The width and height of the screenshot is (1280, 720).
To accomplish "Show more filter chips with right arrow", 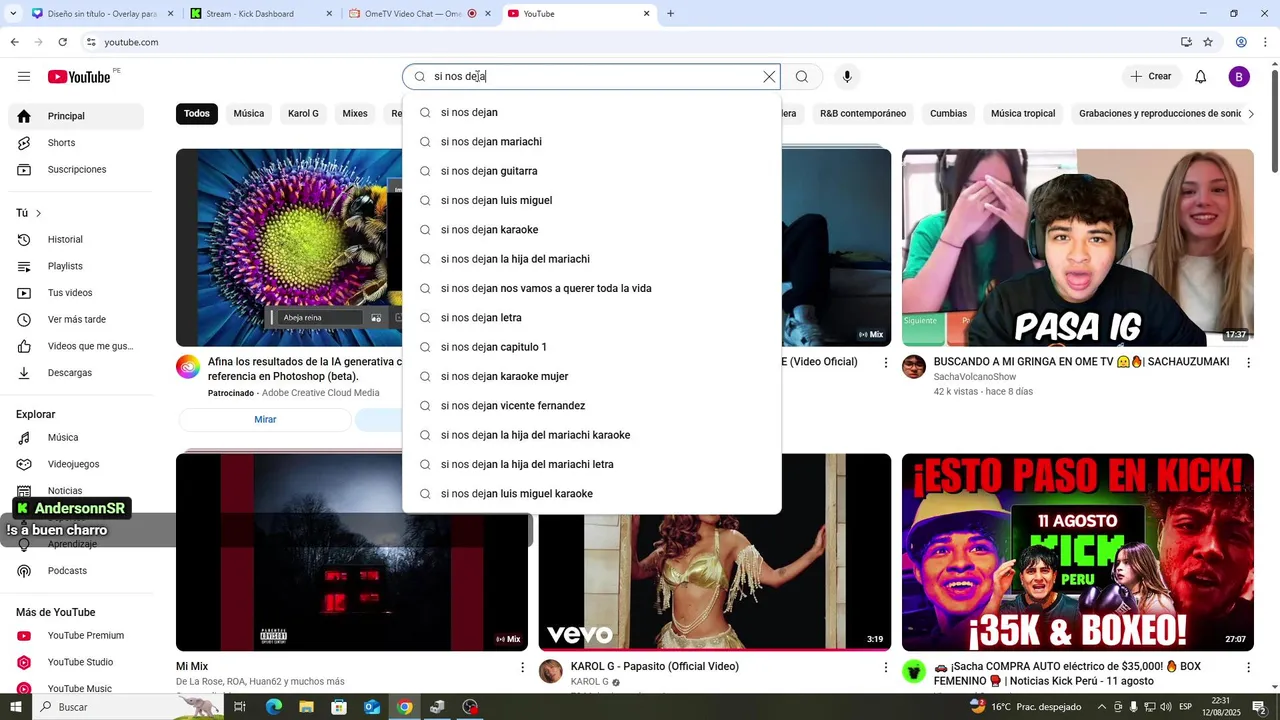I will pyautogui.click(x=1250, y=114).
